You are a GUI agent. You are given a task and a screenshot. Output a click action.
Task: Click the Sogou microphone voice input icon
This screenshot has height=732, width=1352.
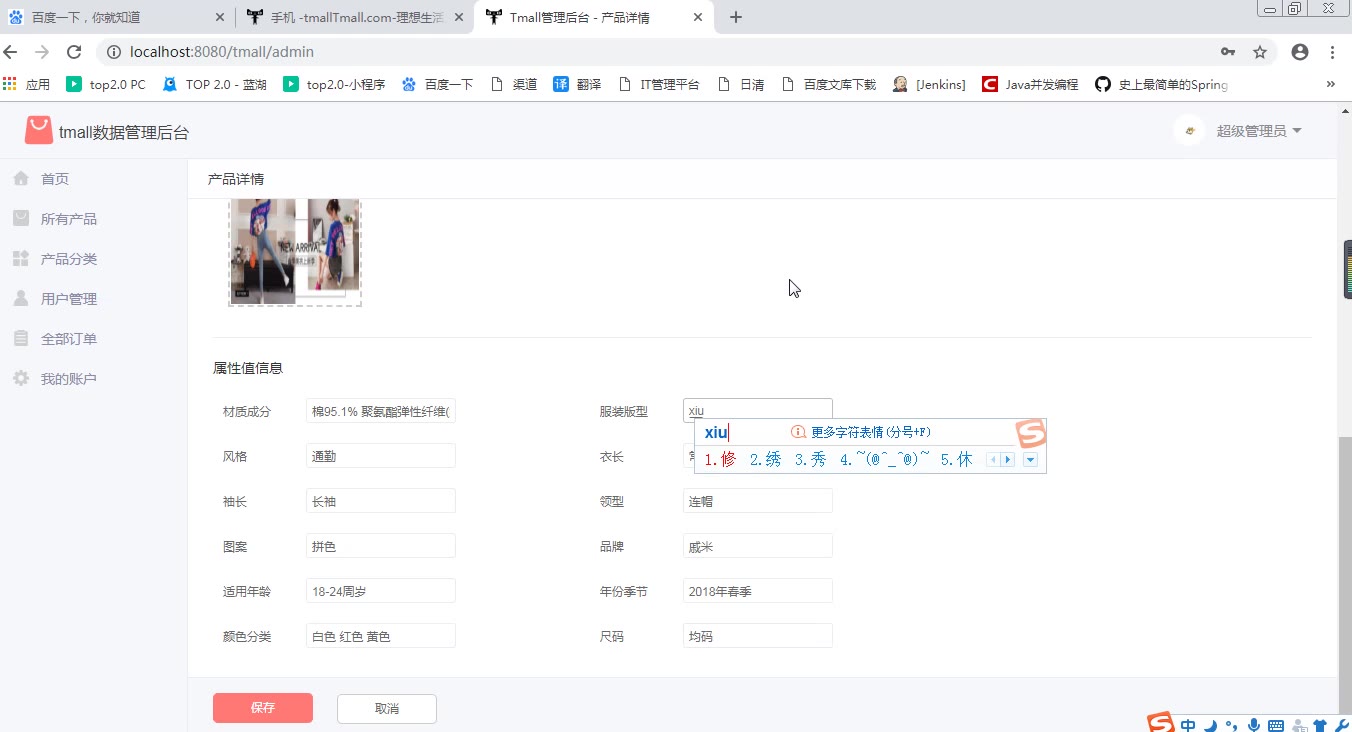(x=1254, y=725)
